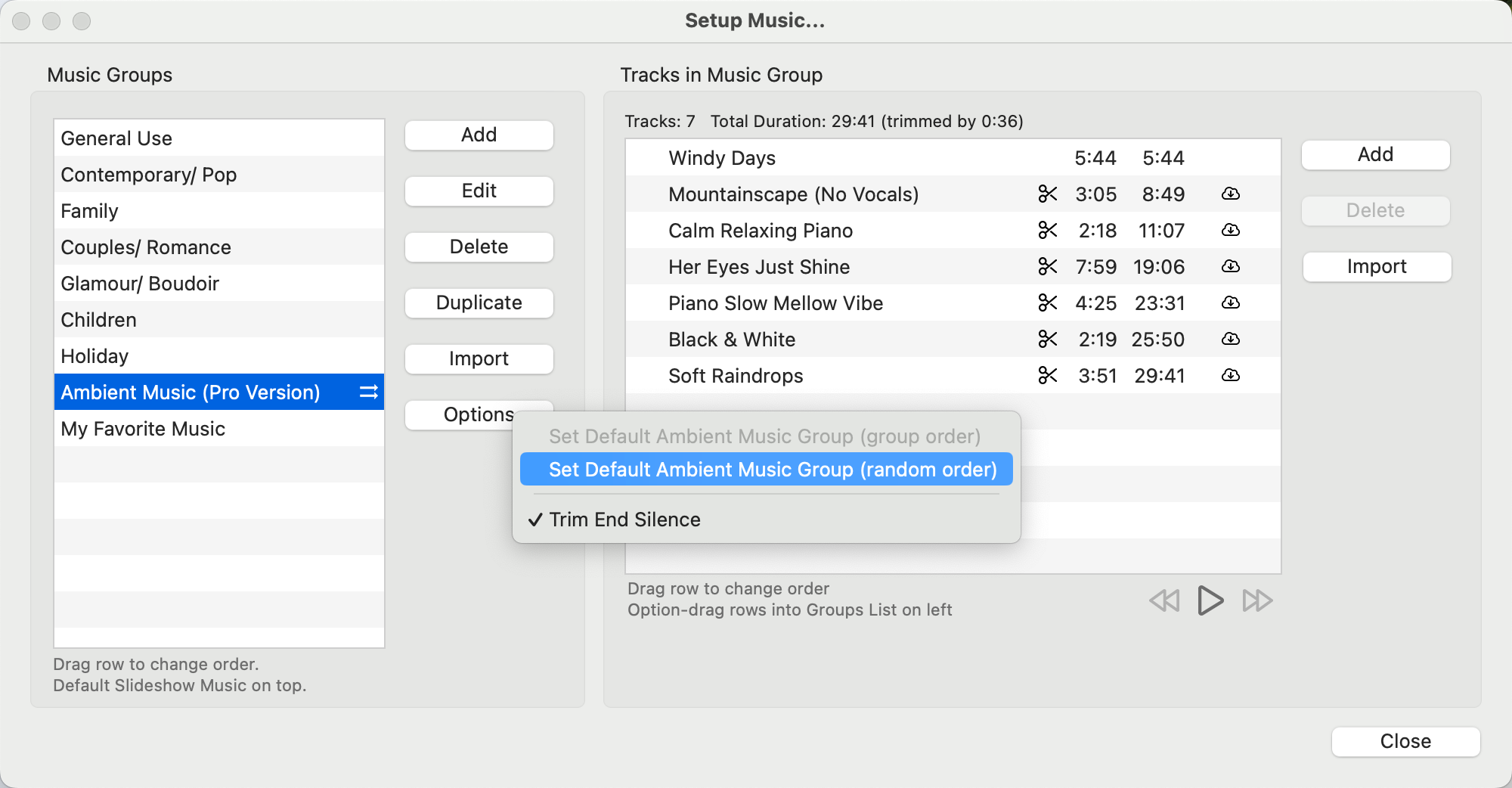Click the rewind previous track button
The image size is (1512, 788).
coord(1164,601)
